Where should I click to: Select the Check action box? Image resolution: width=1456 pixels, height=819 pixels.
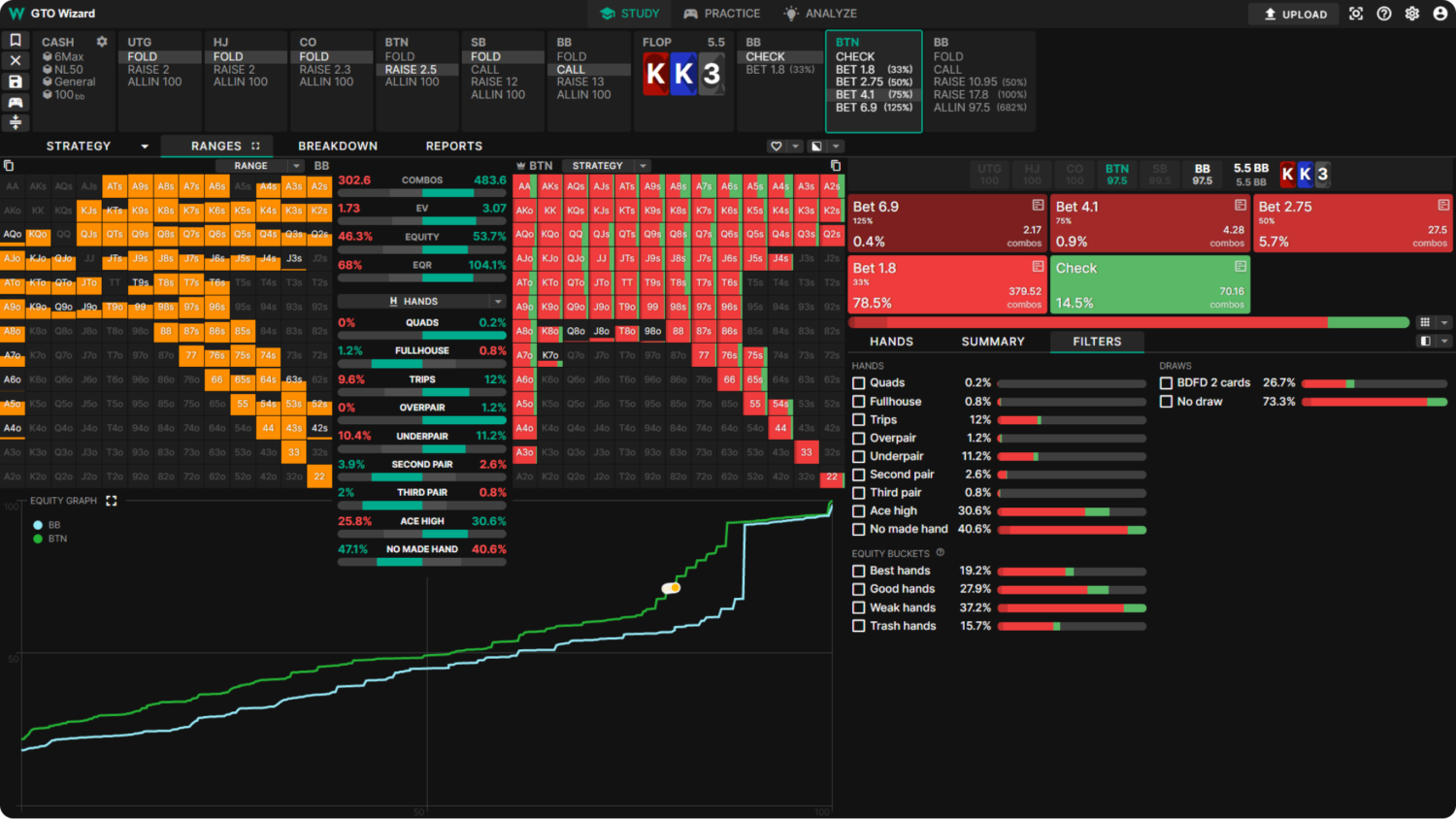click(1150, 284)
